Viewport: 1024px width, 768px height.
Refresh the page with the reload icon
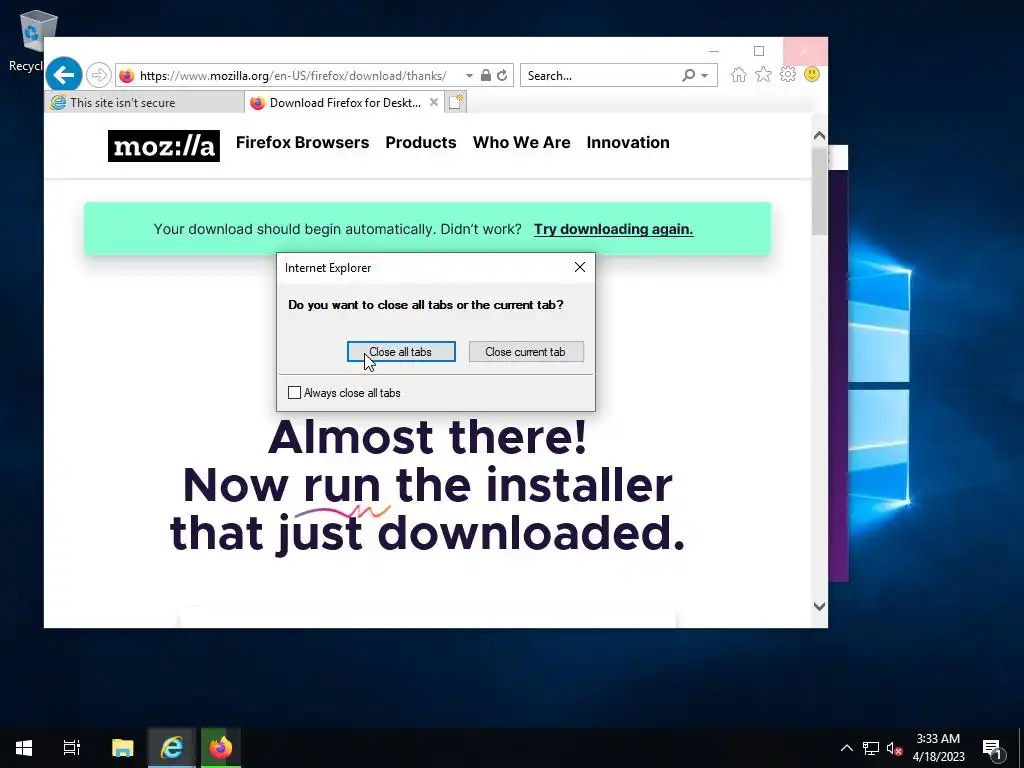[x=502, y=76]
